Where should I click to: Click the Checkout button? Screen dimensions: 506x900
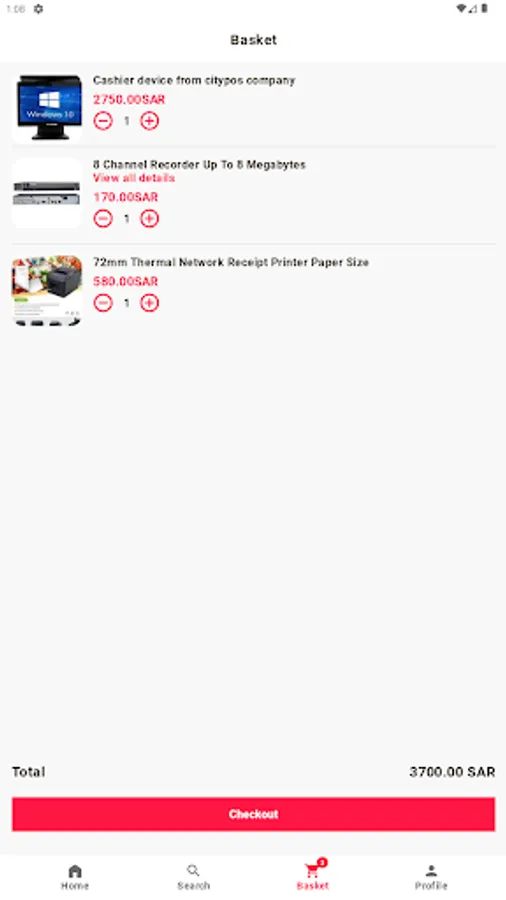(x=253, y=814)
